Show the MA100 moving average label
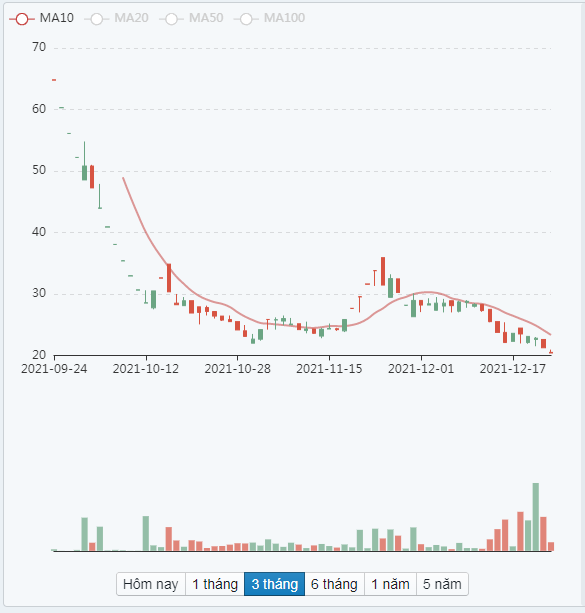 pyautogui.click(x=284, y=18)
